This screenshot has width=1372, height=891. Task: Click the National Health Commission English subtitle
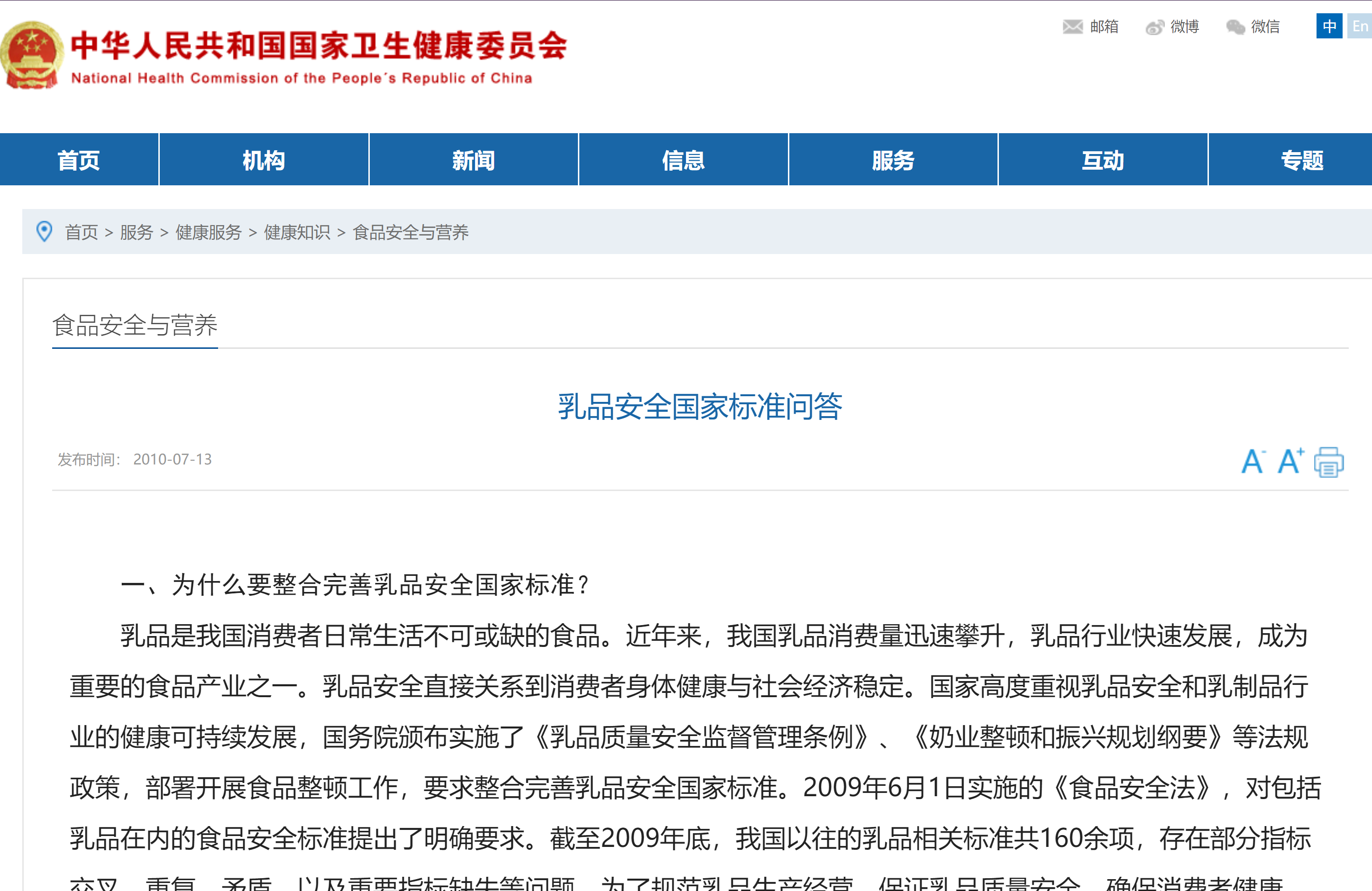click(302, 78)
